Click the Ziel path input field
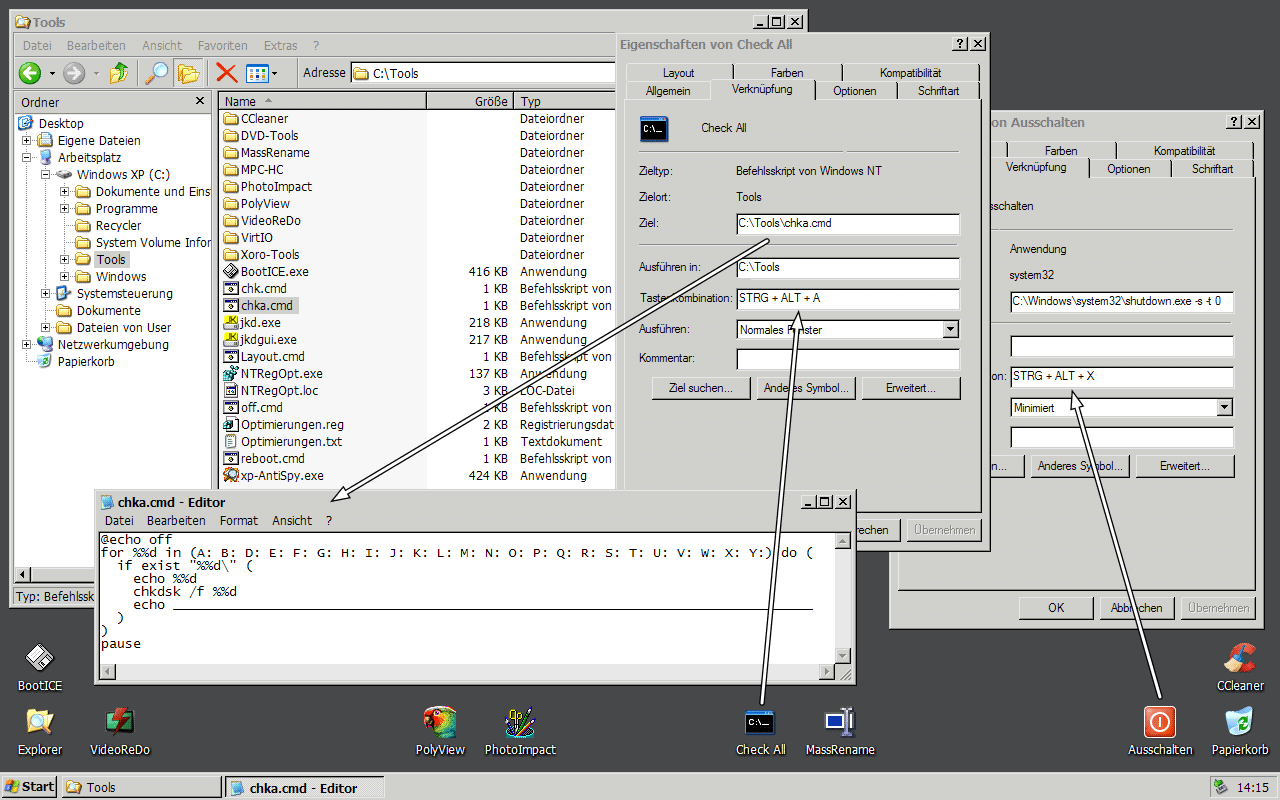The width and height of the screenshot is (1280, 800). coord(847,223)
